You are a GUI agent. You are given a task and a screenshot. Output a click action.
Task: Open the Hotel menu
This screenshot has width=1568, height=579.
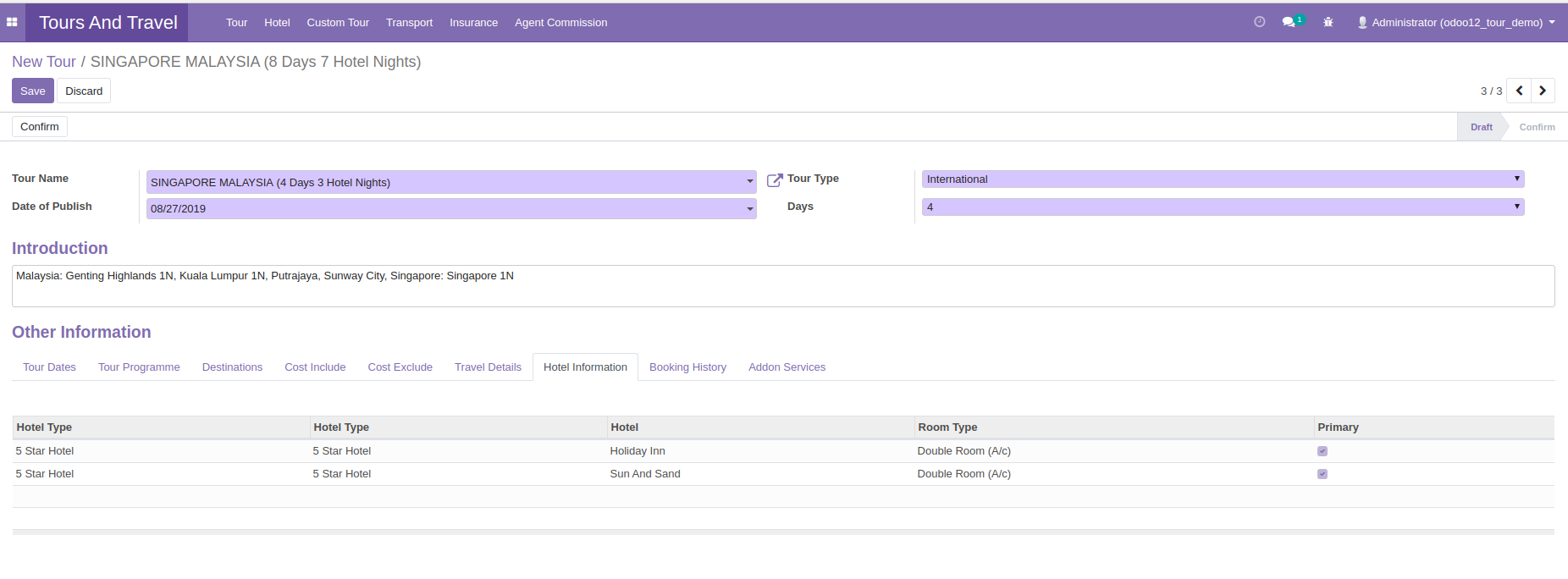pos(277,23)
